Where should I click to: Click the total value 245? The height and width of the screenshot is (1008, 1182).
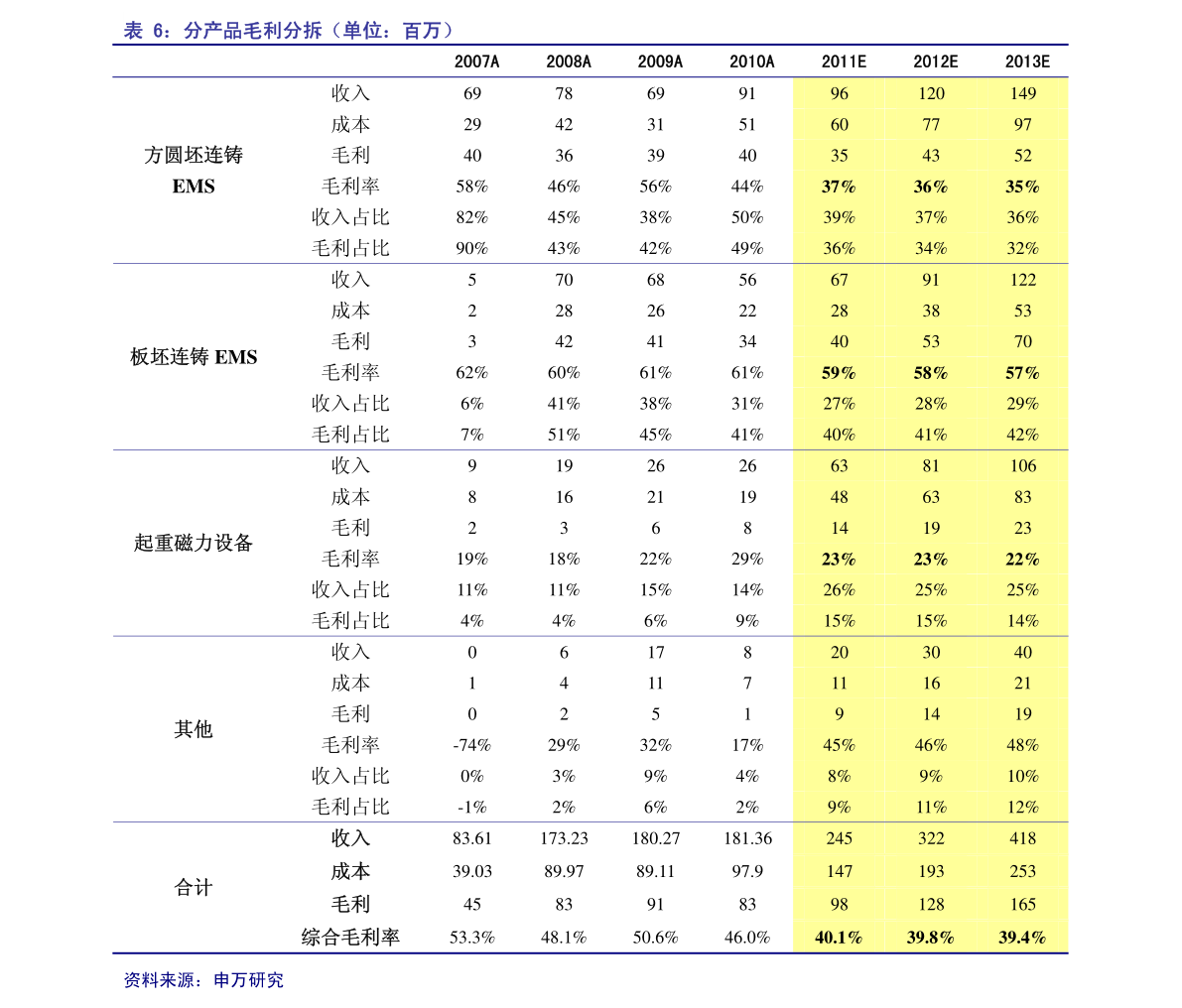coord(839,838)
